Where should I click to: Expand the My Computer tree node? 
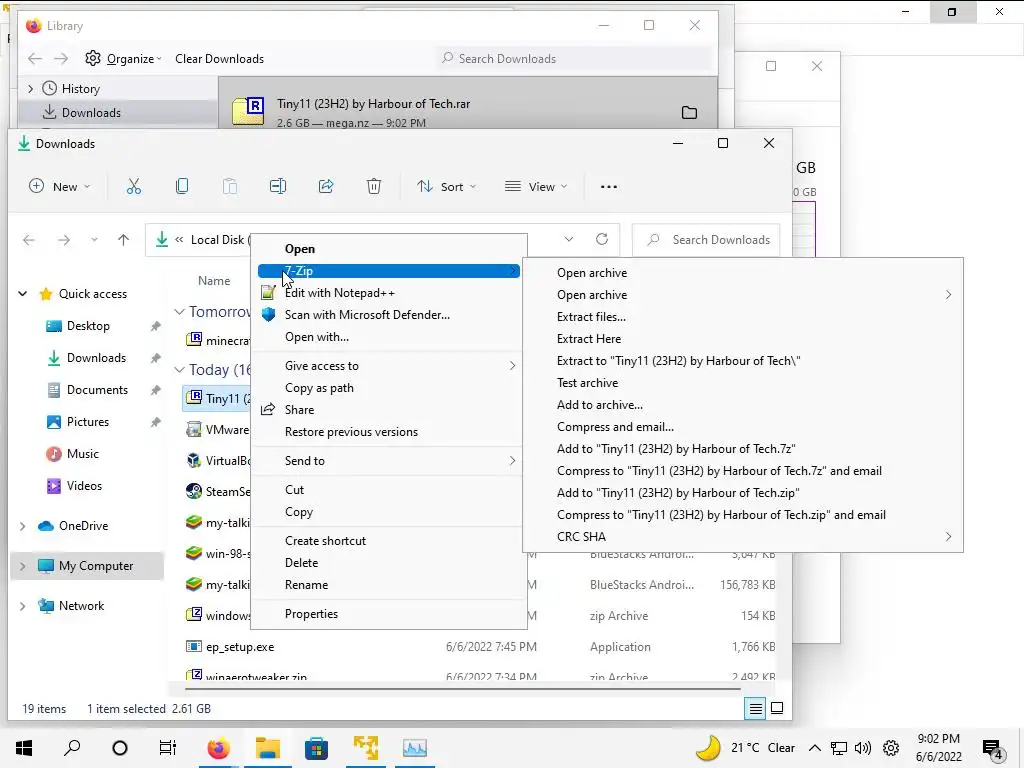point(22,566)
